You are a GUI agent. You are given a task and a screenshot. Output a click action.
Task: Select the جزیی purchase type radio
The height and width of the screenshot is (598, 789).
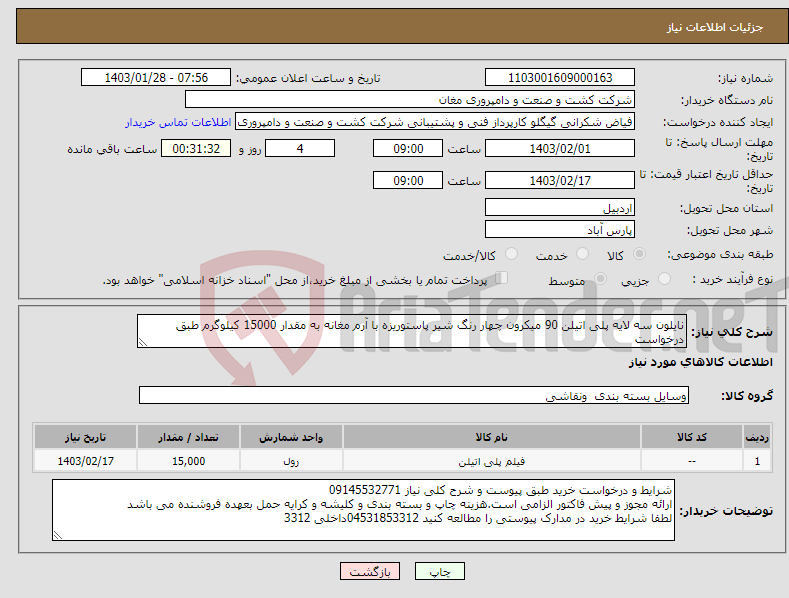point(664,279)
